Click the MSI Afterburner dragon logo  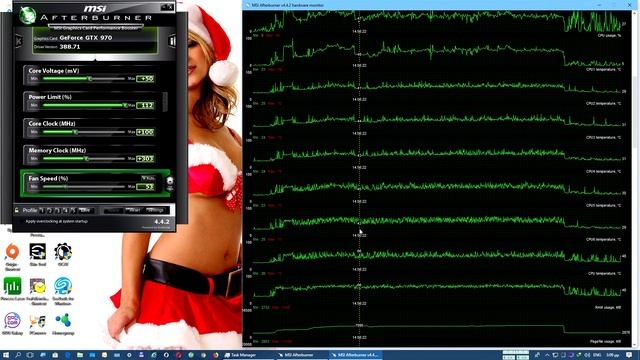27,15
